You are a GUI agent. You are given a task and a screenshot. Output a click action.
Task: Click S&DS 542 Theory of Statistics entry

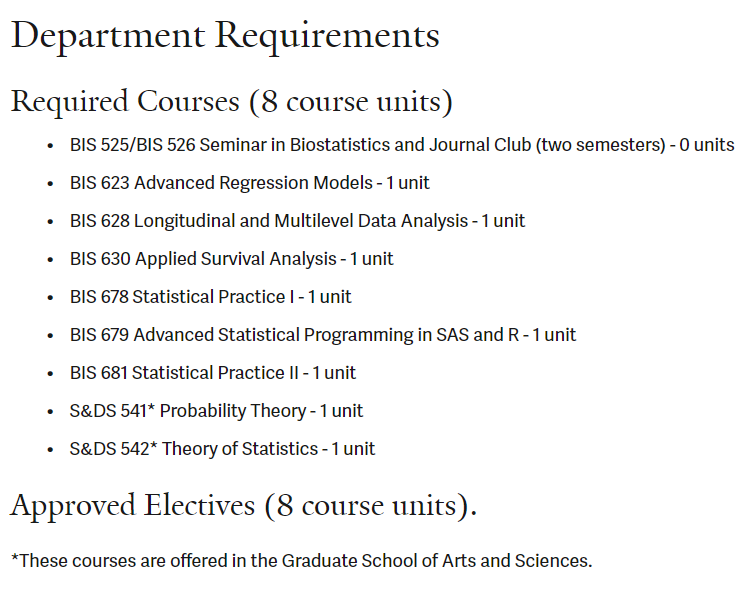(x=222, y=449)
